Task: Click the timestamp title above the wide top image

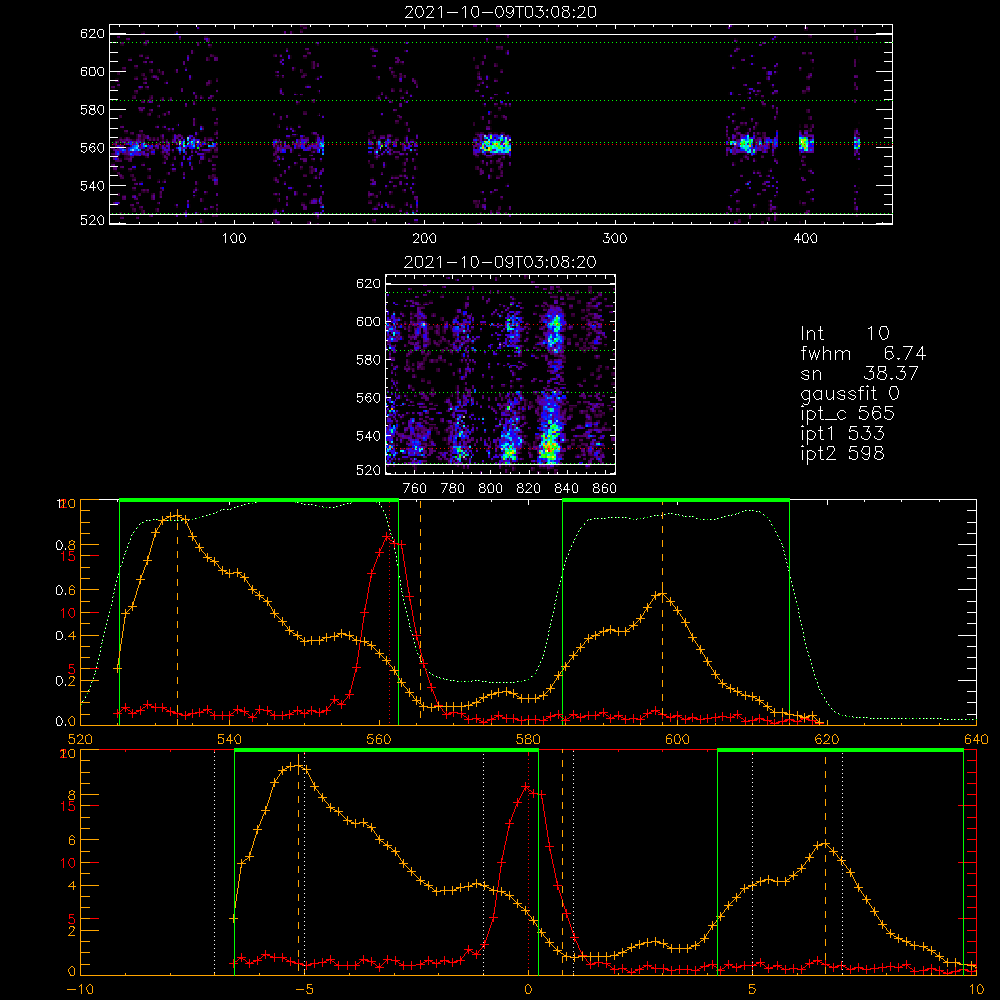Action: pyautogui.click(x=501, y=12)
